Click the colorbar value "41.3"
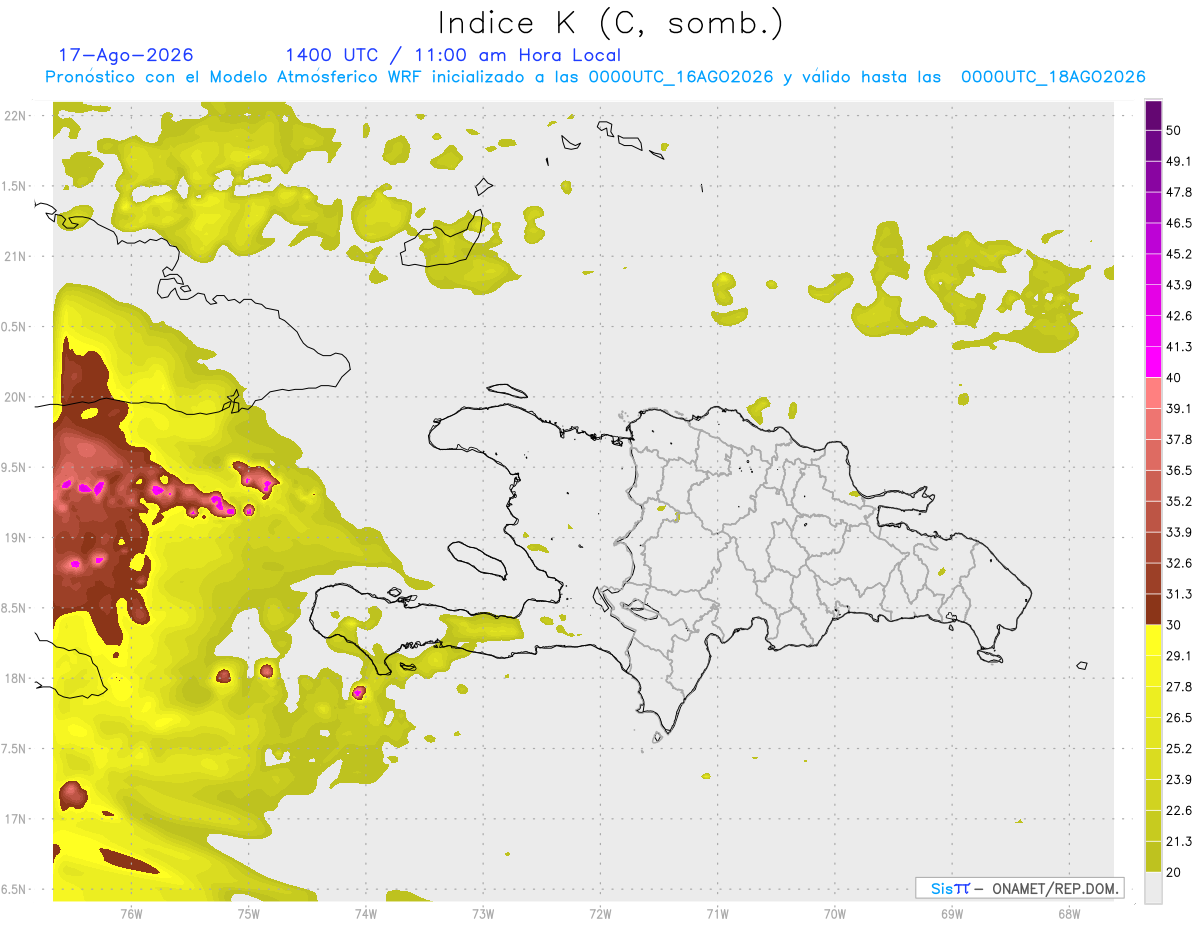Screen dimensions: 1200x927 point(1179,347)
